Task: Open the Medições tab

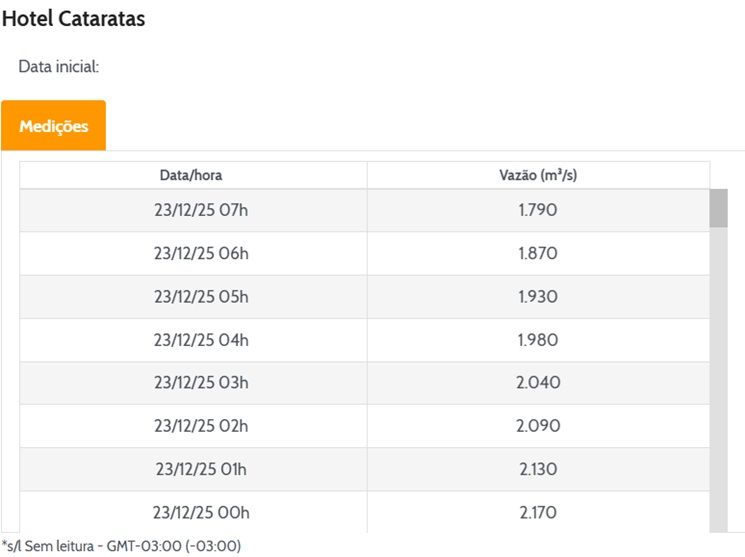Action: (x=53, y=126)
